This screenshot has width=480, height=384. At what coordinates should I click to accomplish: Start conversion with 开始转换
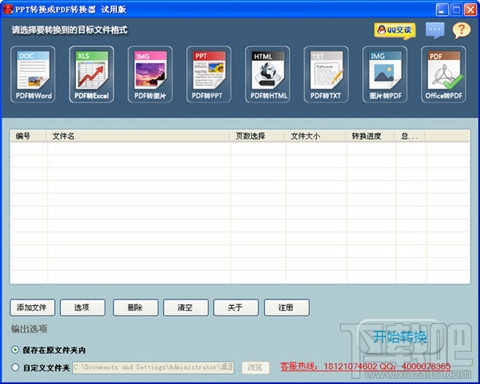(400, 337)
